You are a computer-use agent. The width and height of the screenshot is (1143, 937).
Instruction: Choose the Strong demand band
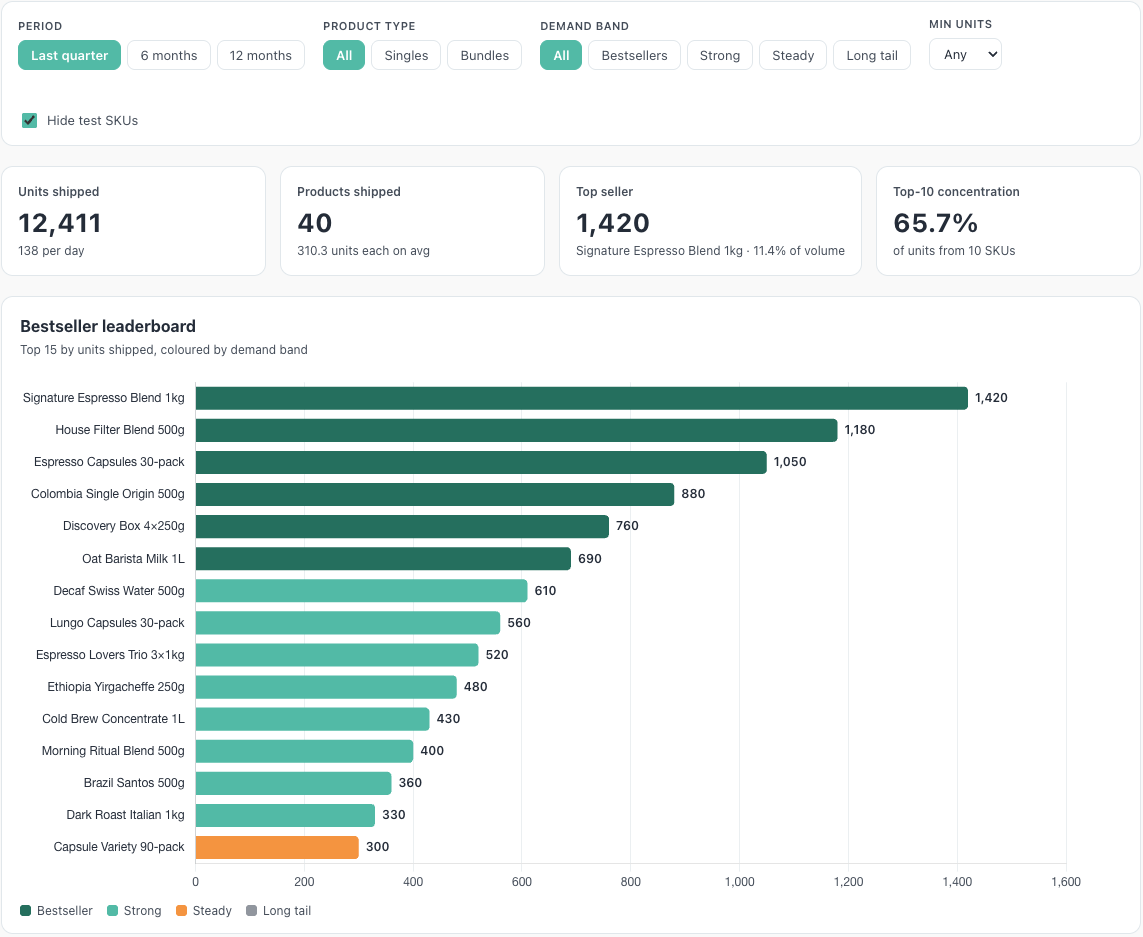click(719, 55)
